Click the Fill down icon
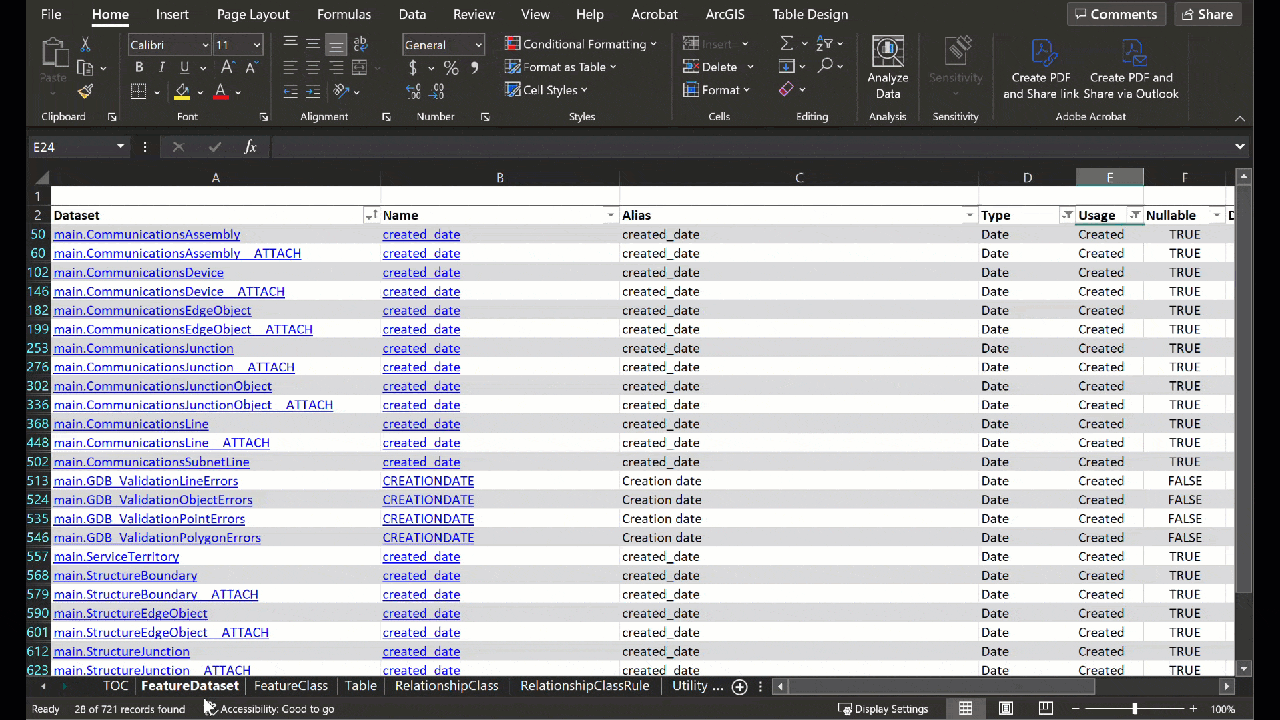Screen dimensions: 1280x720 point(787,67)
